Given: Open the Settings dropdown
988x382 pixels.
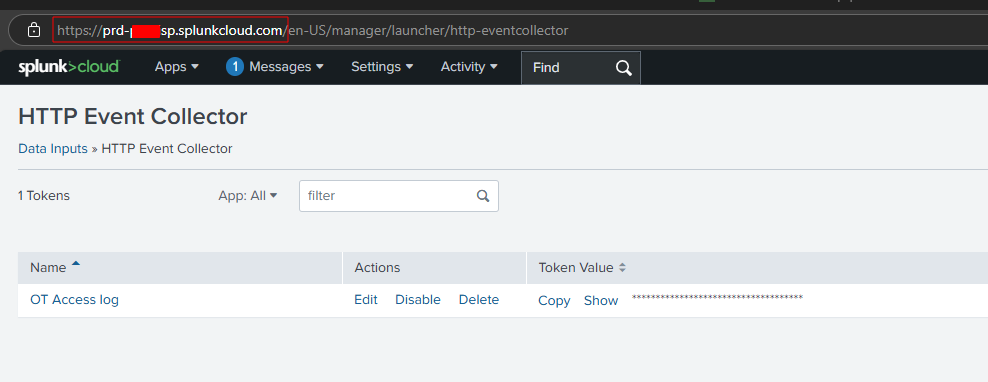Looking at the screenshot, I should 382,67.
